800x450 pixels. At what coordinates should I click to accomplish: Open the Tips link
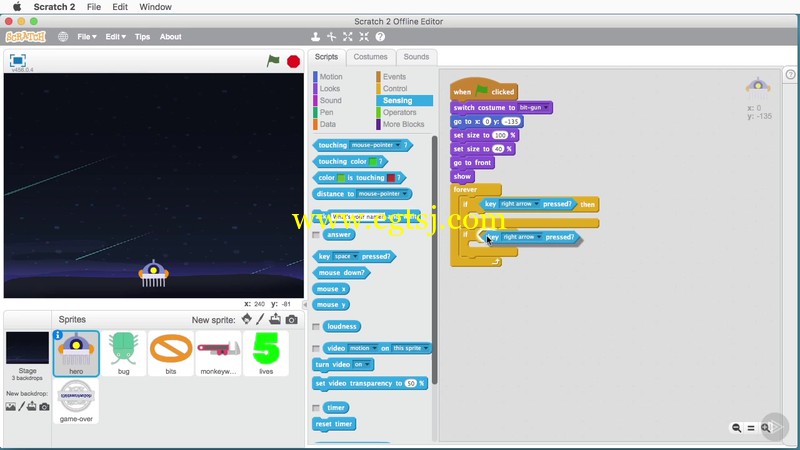click(x=142, y=37)
